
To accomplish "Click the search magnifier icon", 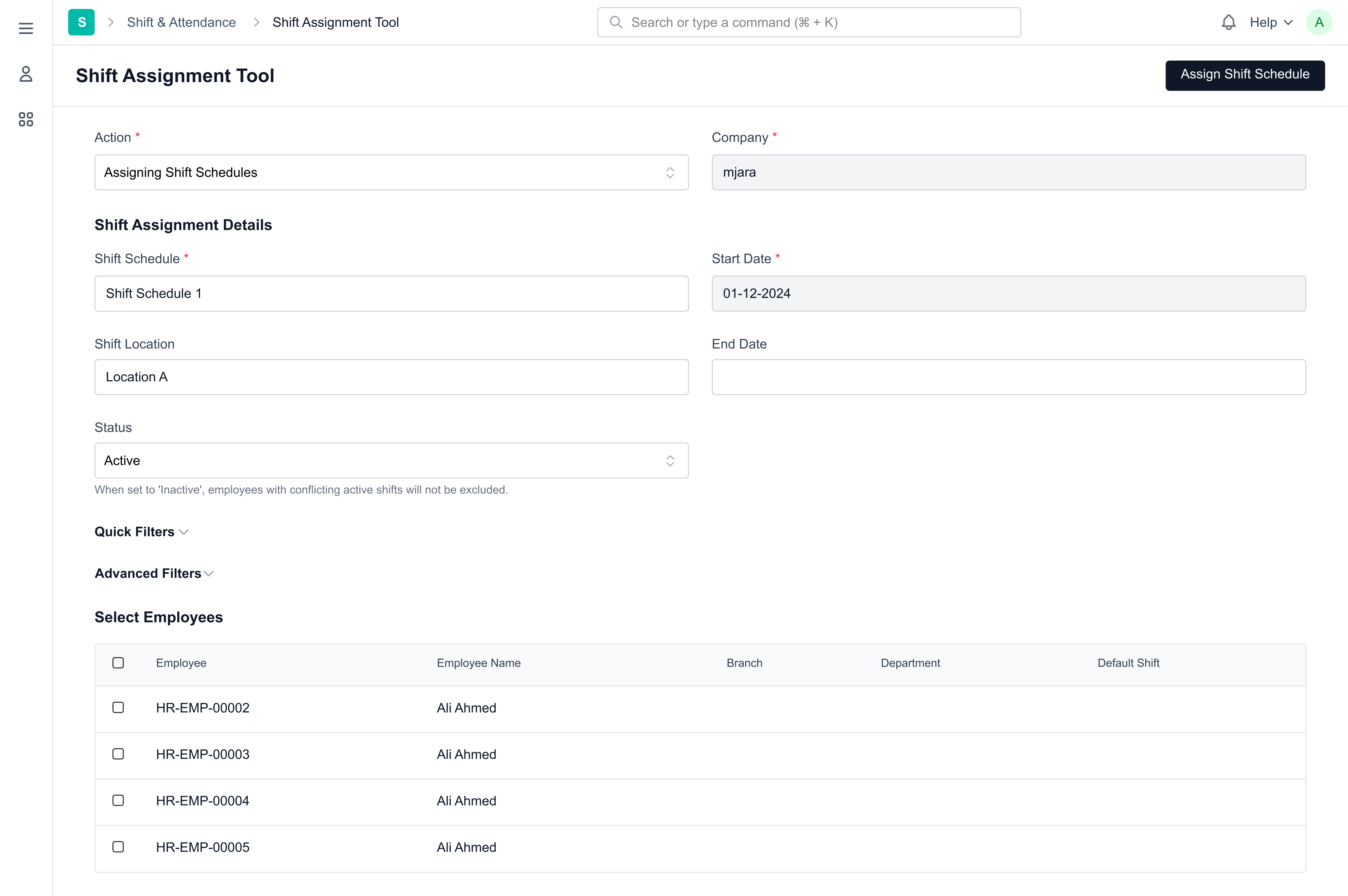I will [x=616, y=22].
